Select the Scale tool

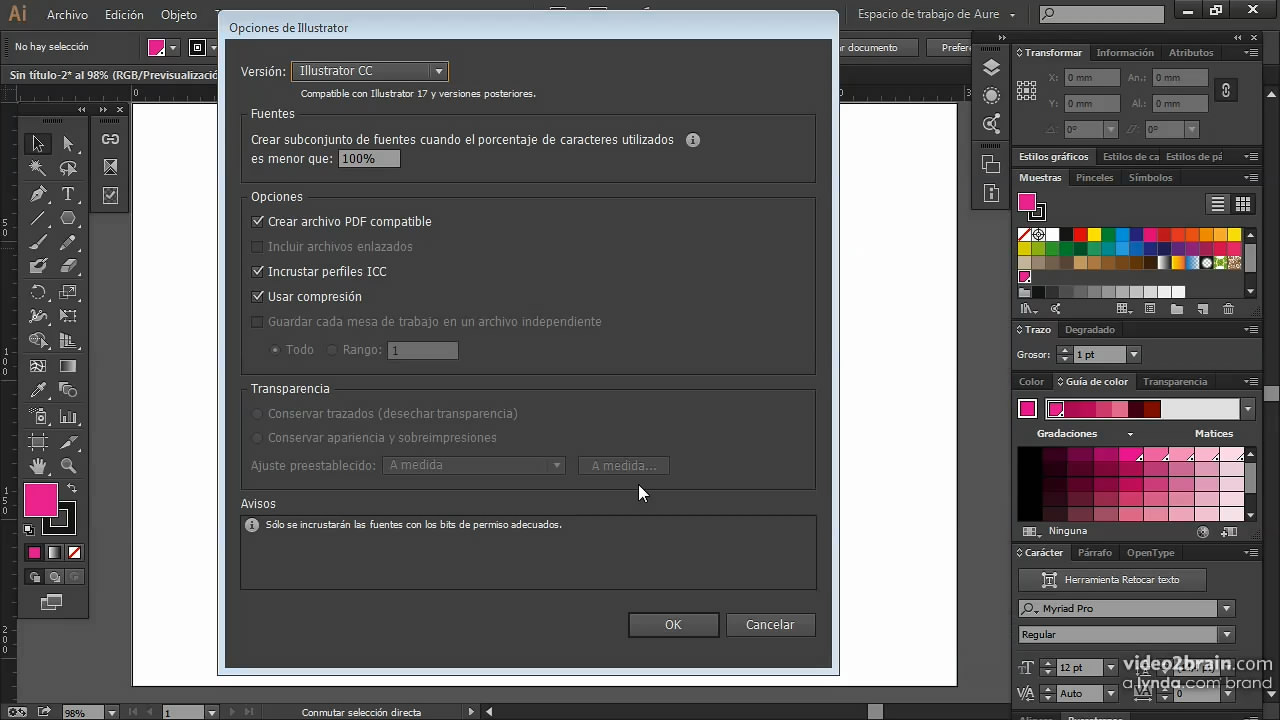pyautogui.click(x=68, y=292)
